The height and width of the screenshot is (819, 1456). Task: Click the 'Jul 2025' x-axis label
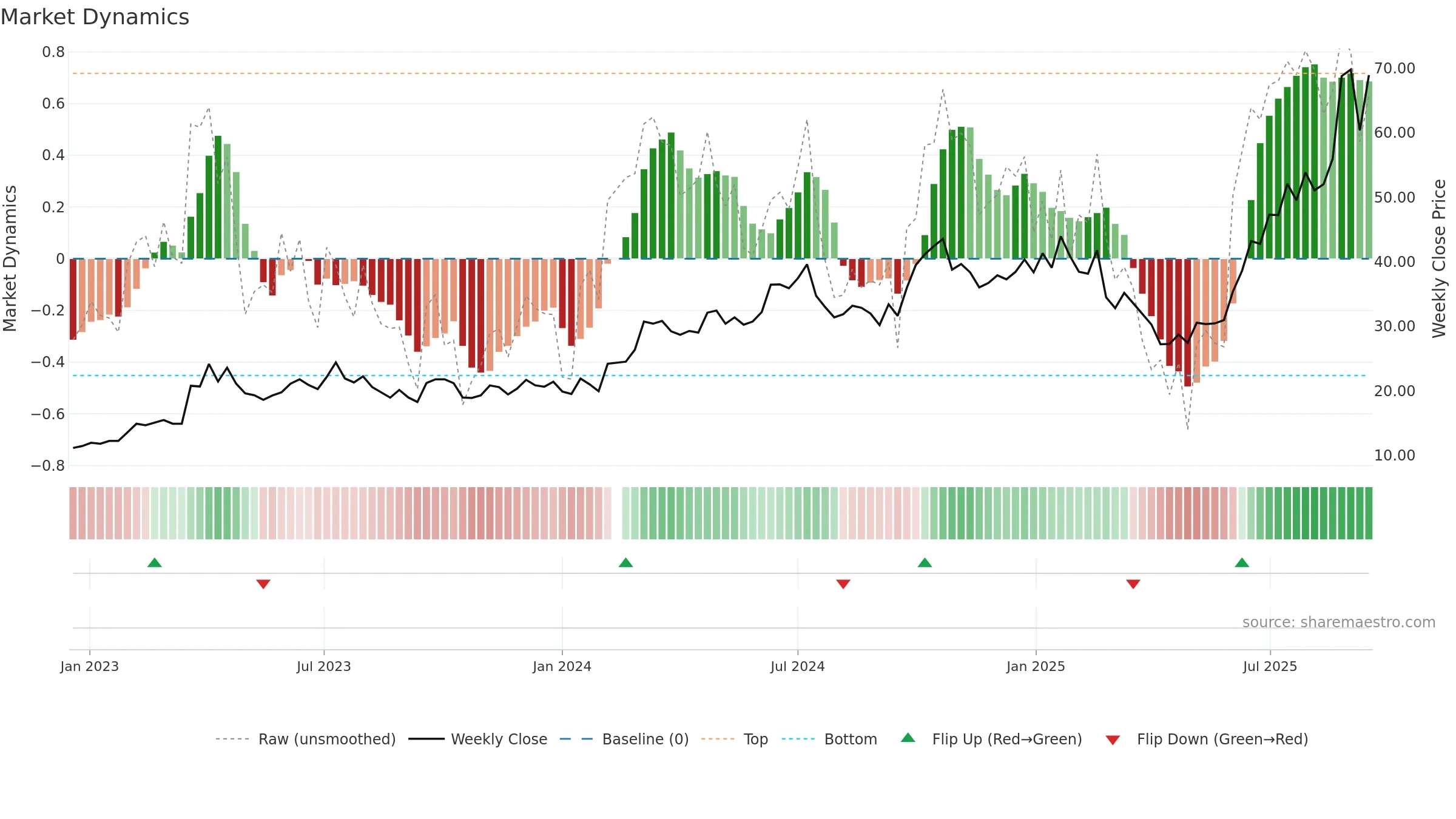click(1270, 666)
